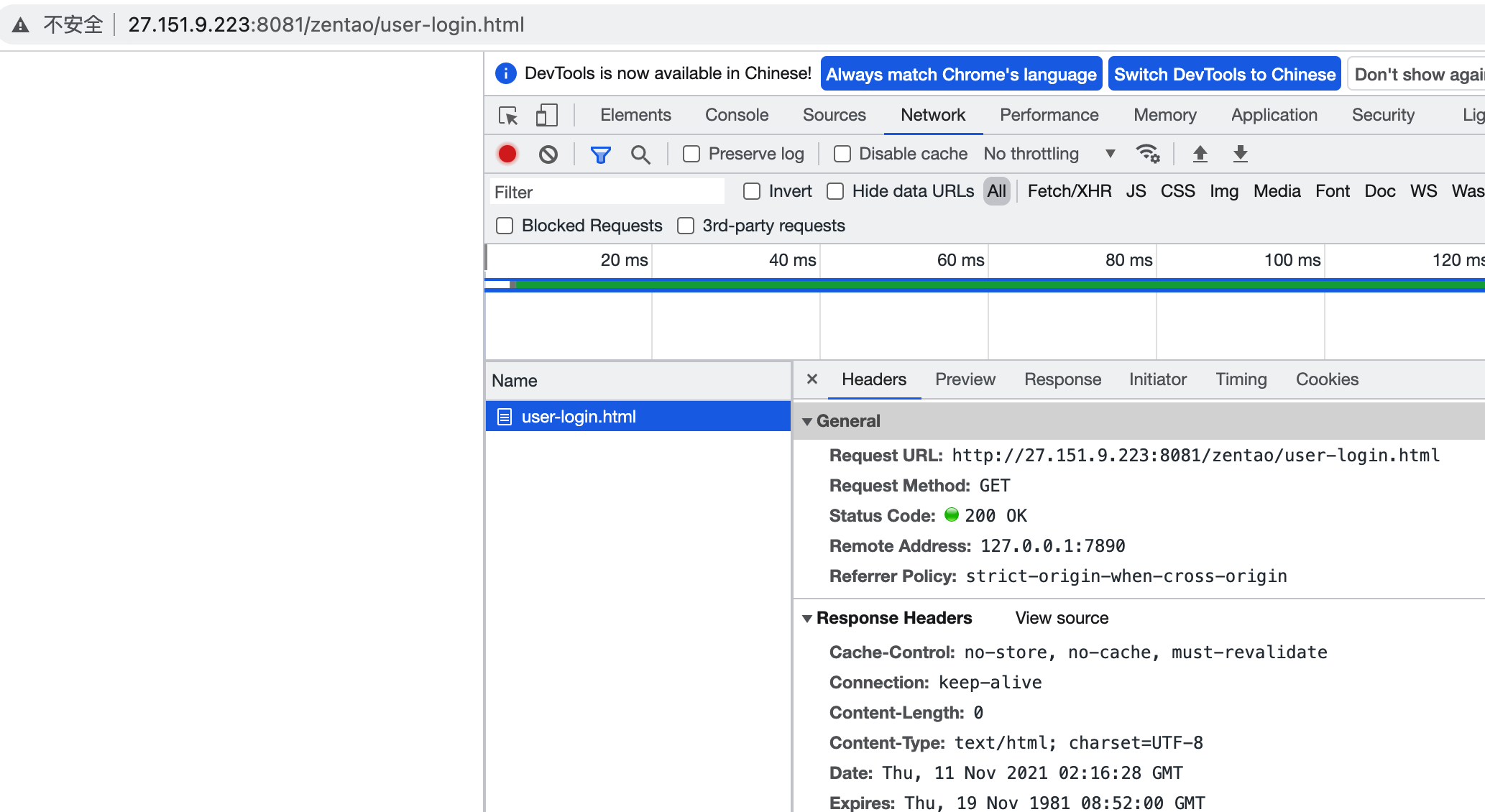1485x812 pixels.
Task: Click the import HAR upload arrow icon
Action: pos(1200,154)
